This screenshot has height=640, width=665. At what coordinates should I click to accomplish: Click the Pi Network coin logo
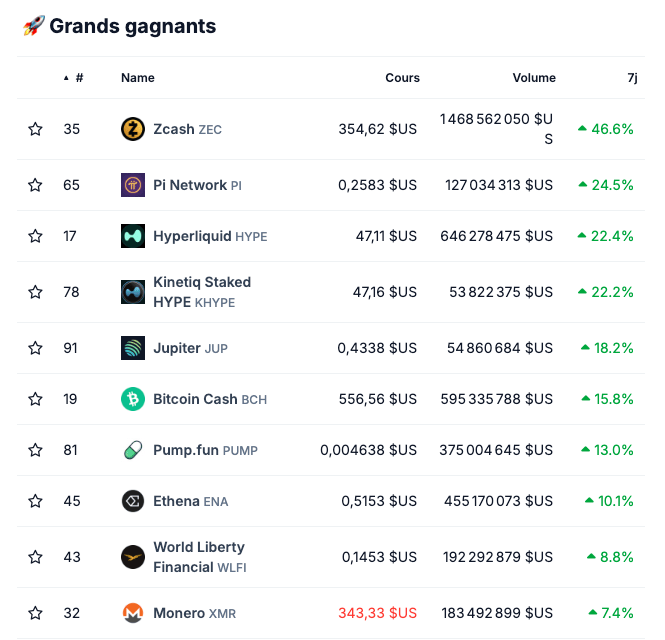133,185
